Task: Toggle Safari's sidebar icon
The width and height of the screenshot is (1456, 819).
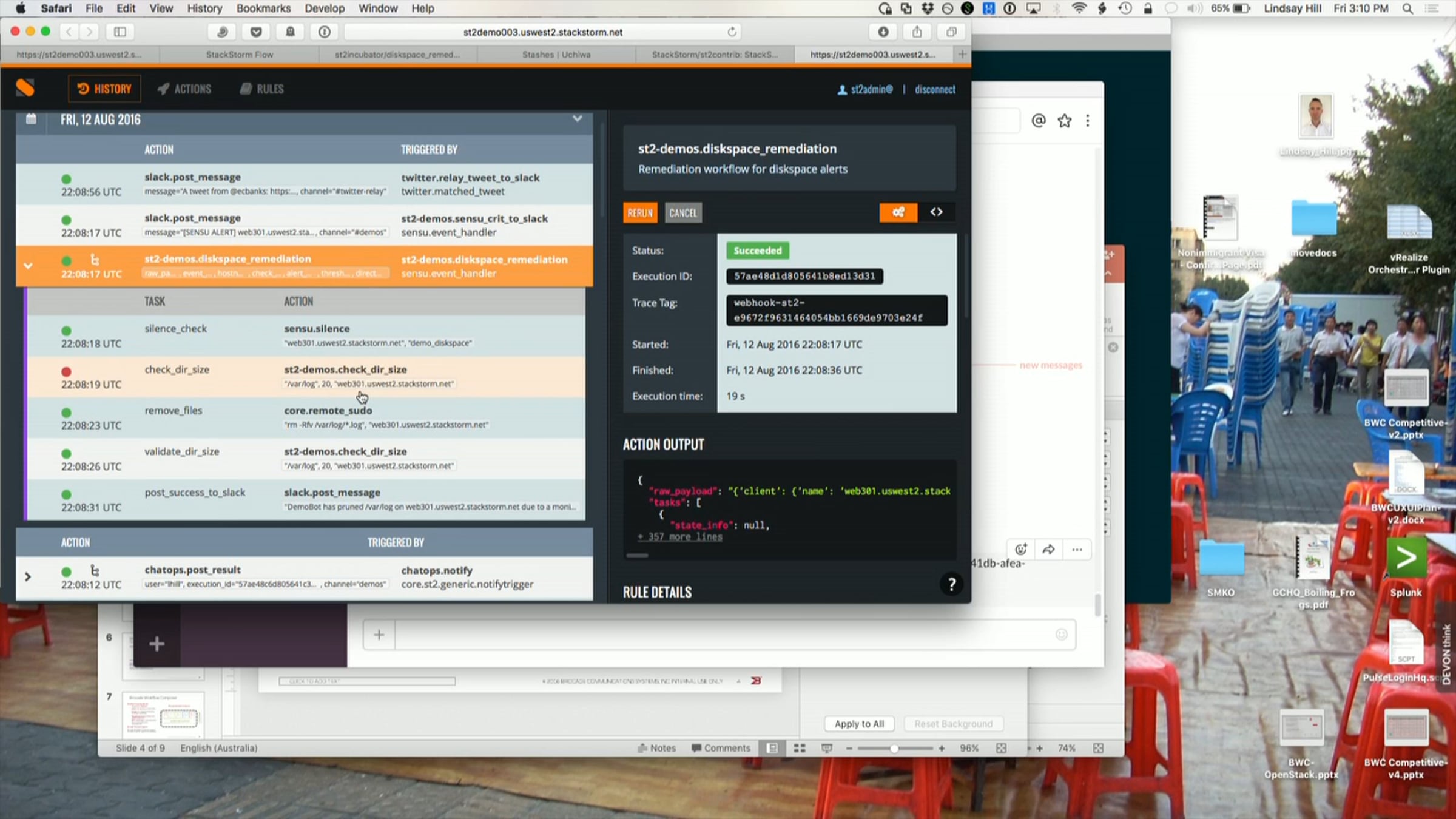Action: (x=120, y=32)
